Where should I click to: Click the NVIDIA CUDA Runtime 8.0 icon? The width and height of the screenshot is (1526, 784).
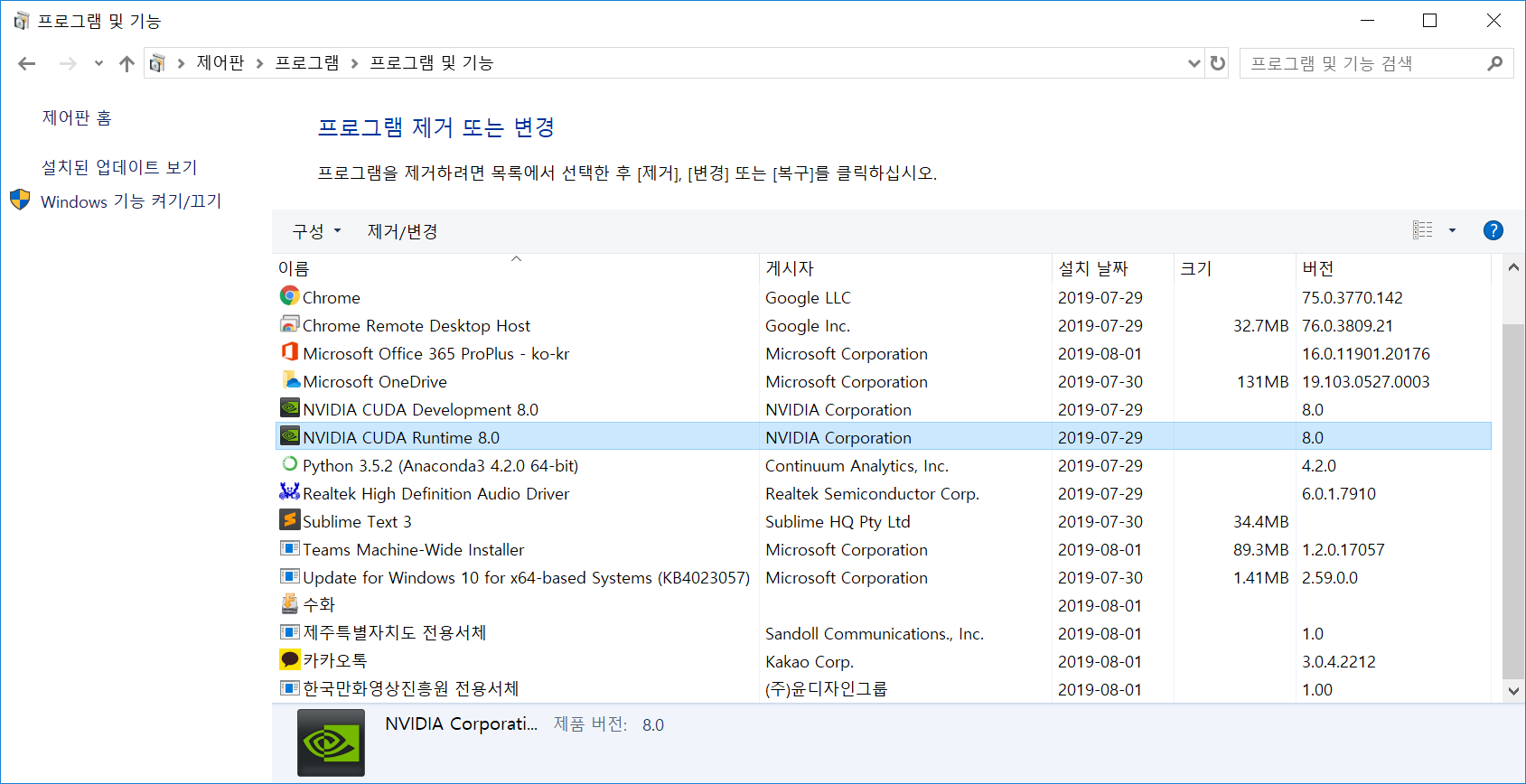(289, 436)
